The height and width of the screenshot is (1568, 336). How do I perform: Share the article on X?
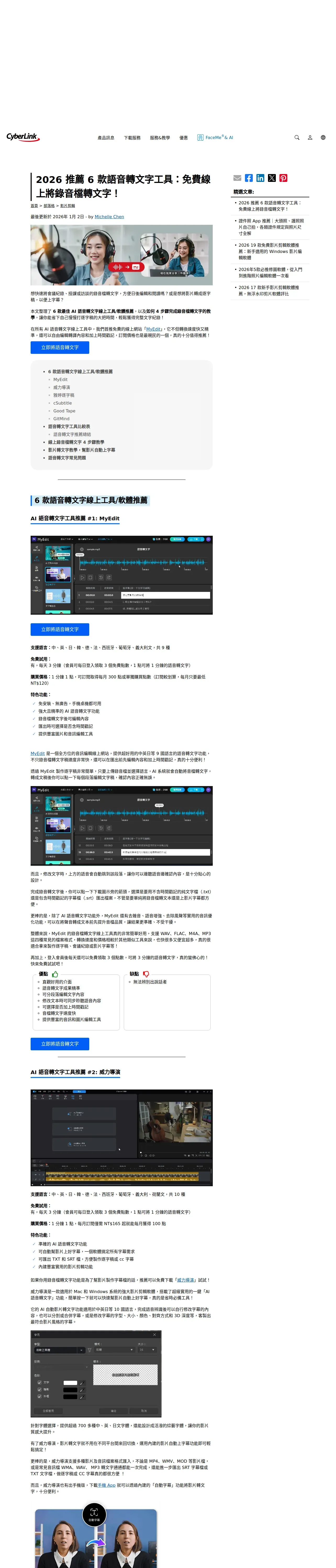272,178
